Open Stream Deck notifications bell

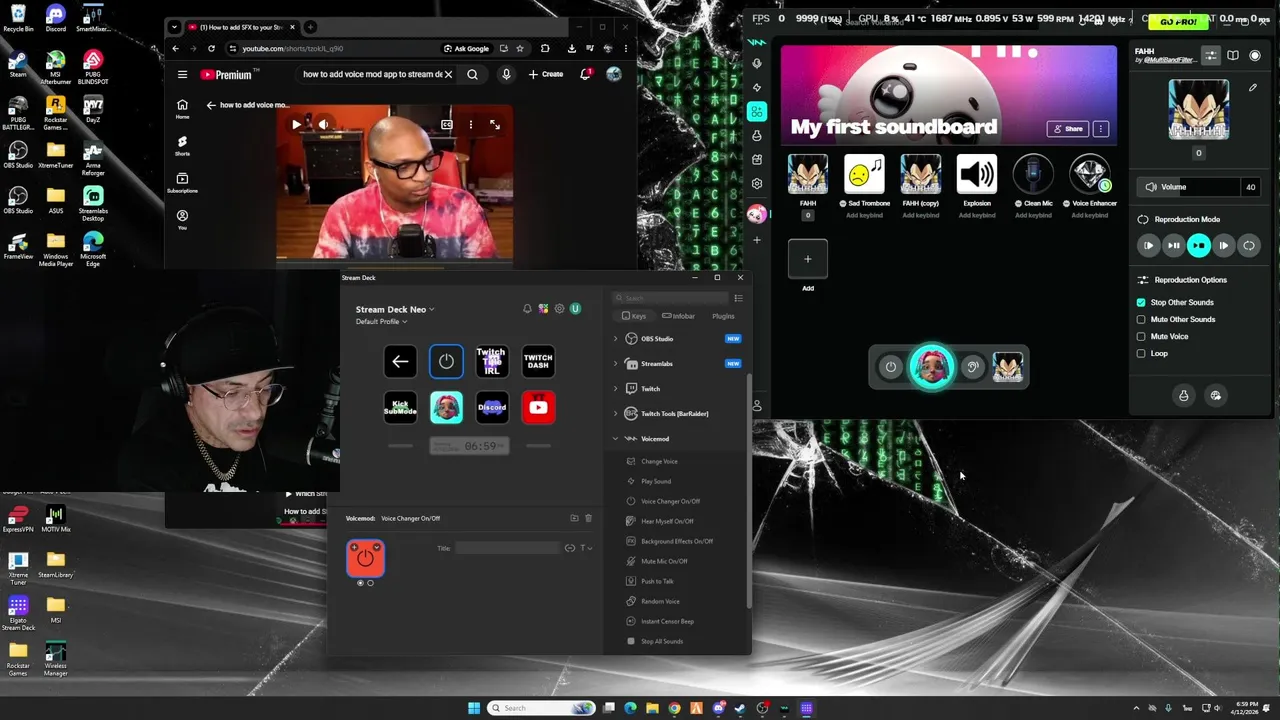pyautogui.click(x=527, y=309)
